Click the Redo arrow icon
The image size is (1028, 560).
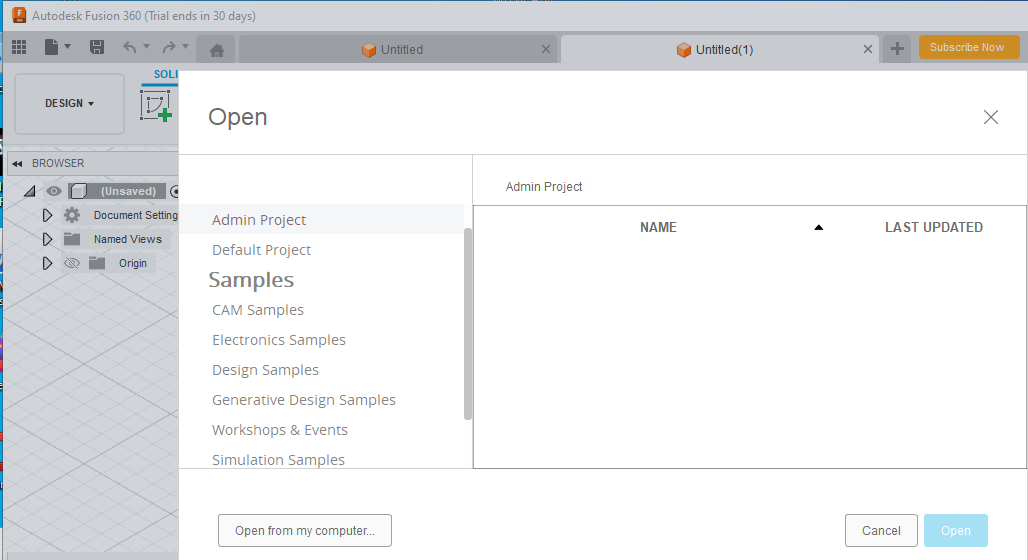pos(169,47)
